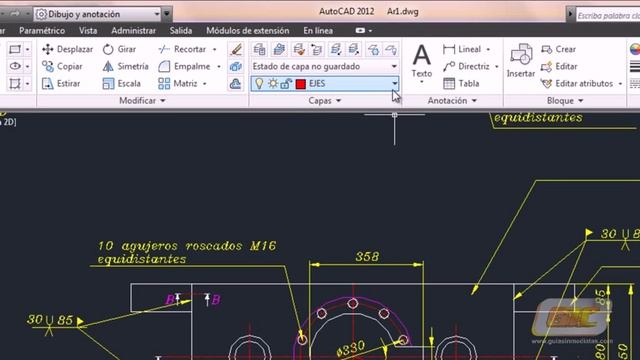640x360 pixels.
Task: Open the EJES layer dropdown list
Action: tap(394, 84)
